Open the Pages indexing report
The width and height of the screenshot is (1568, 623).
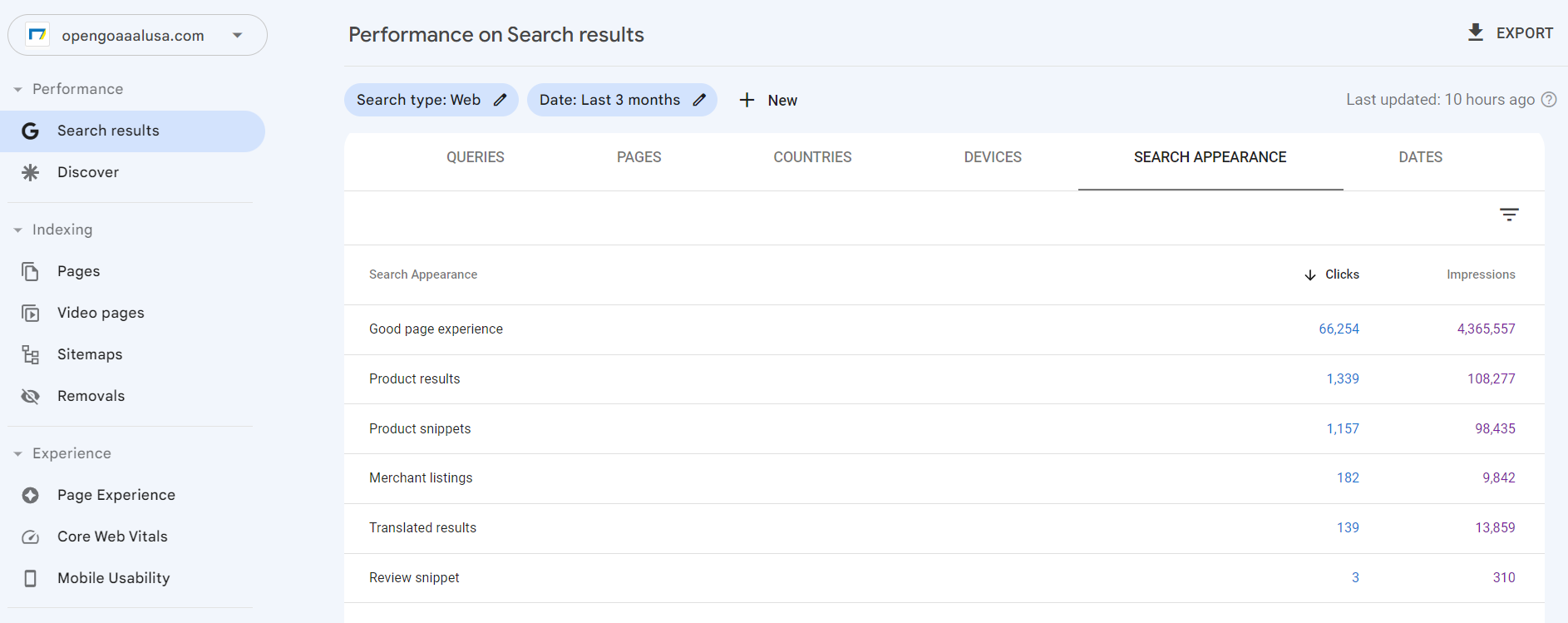click(x=77, y=270)
